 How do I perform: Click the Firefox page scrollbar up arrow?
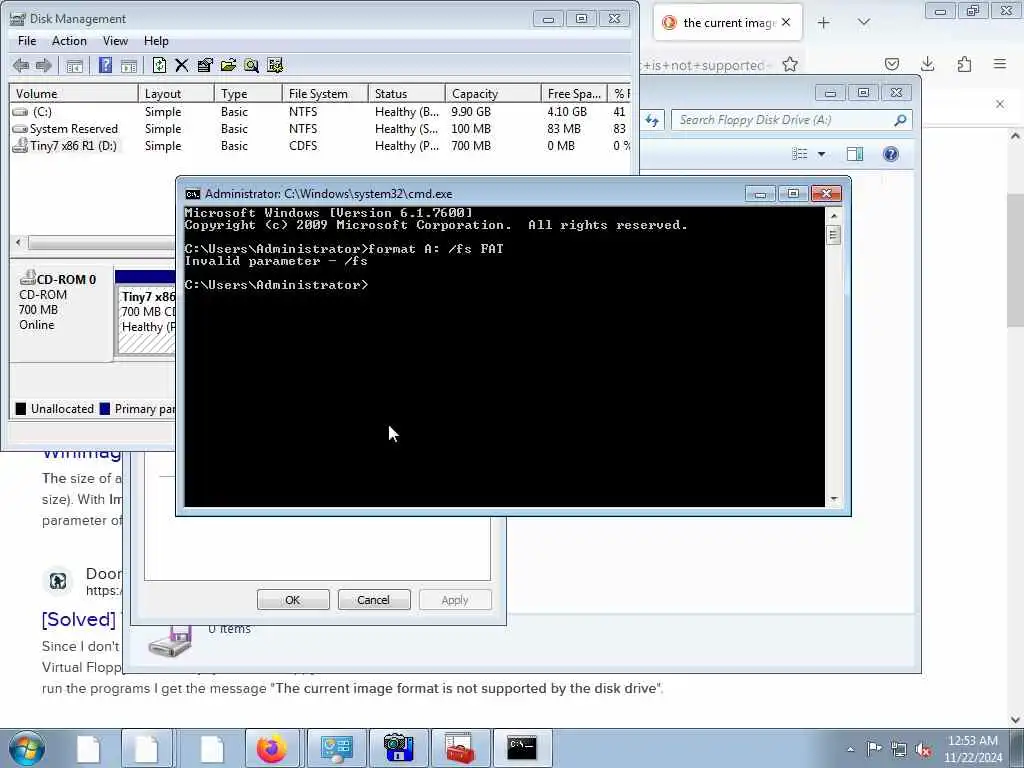(1015, 136)
